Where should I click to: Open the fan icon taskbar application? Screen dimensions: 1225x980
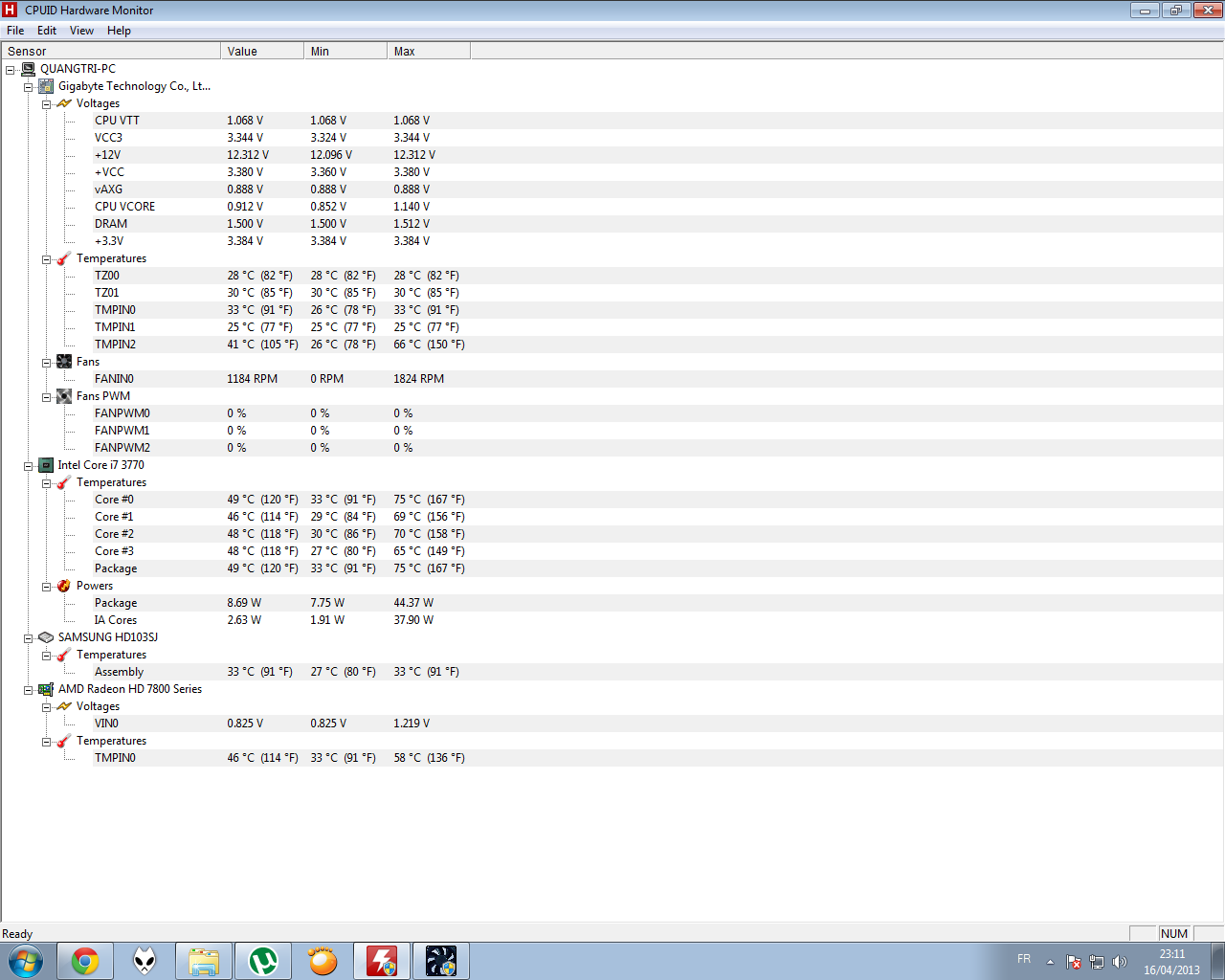(441, 961)
